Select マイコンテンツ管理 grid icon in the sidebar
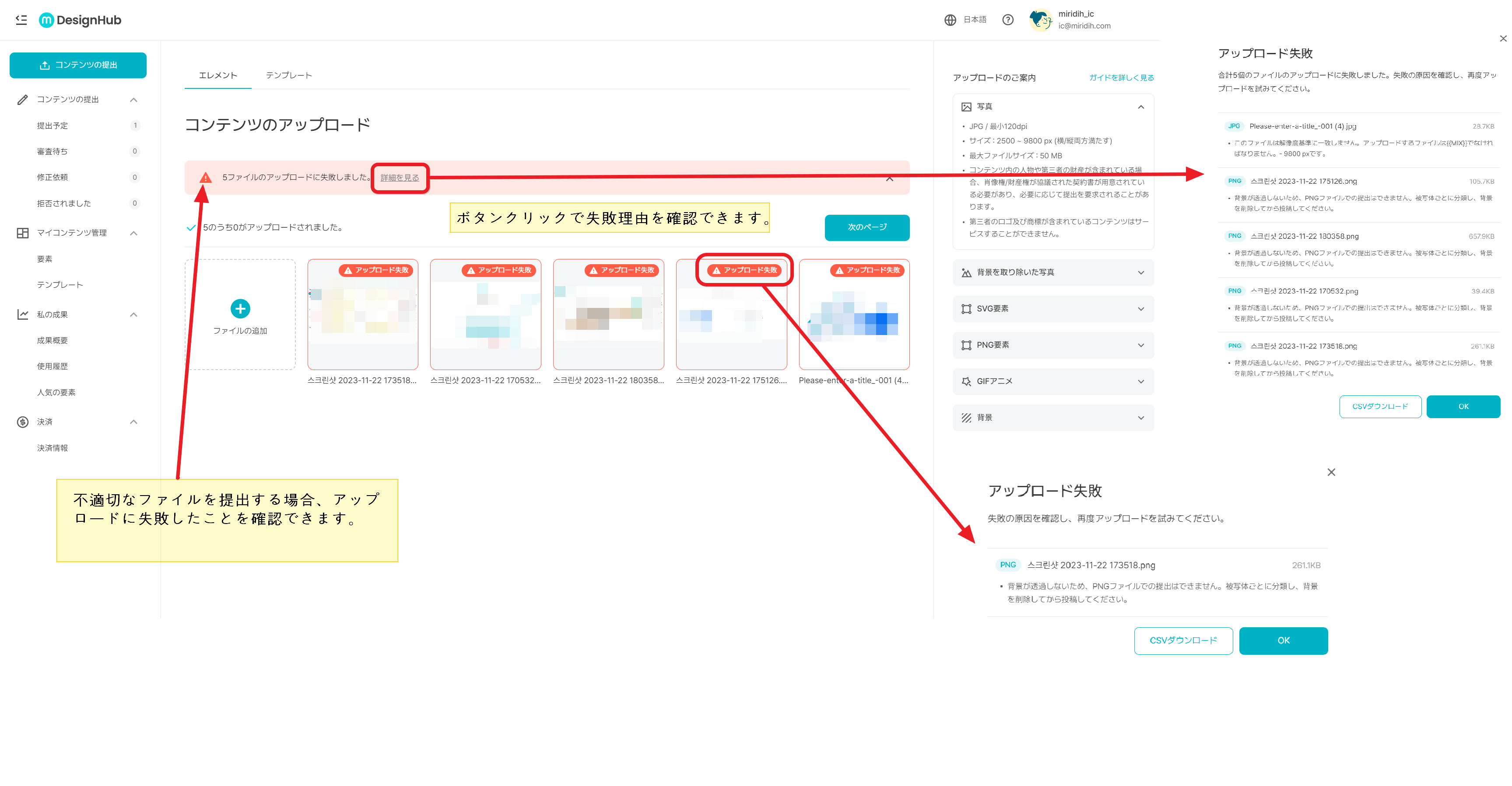 (22, 233)
